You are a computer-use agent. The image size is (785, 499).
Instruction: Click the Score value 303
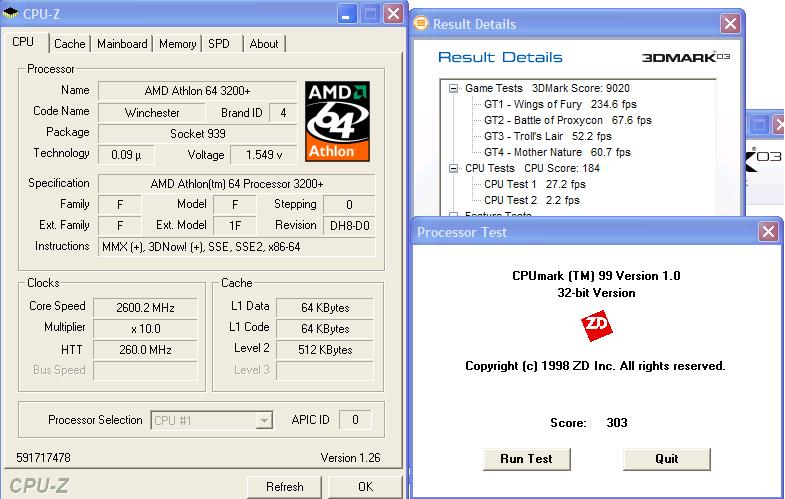[617, 423]
